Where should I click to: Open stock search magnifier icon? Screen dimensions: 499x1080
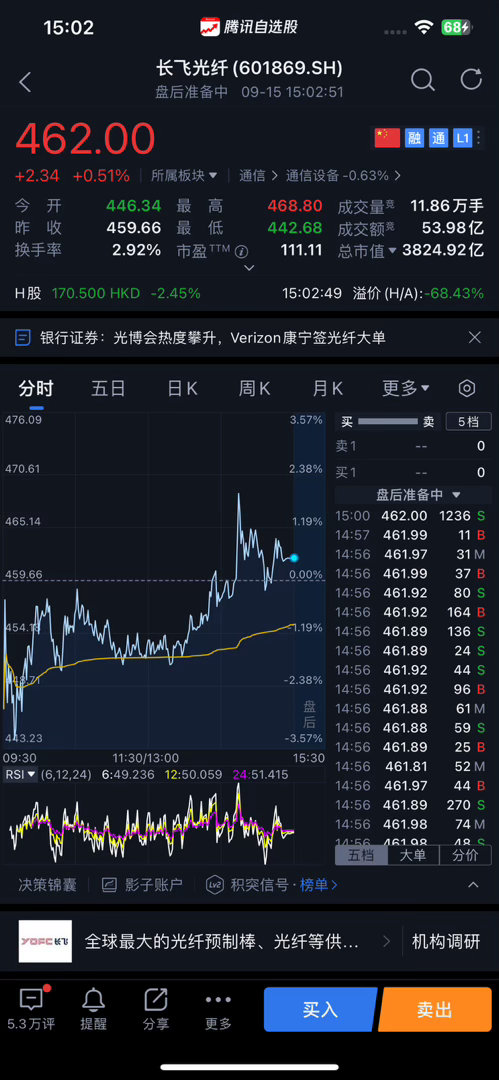(422, 80)
